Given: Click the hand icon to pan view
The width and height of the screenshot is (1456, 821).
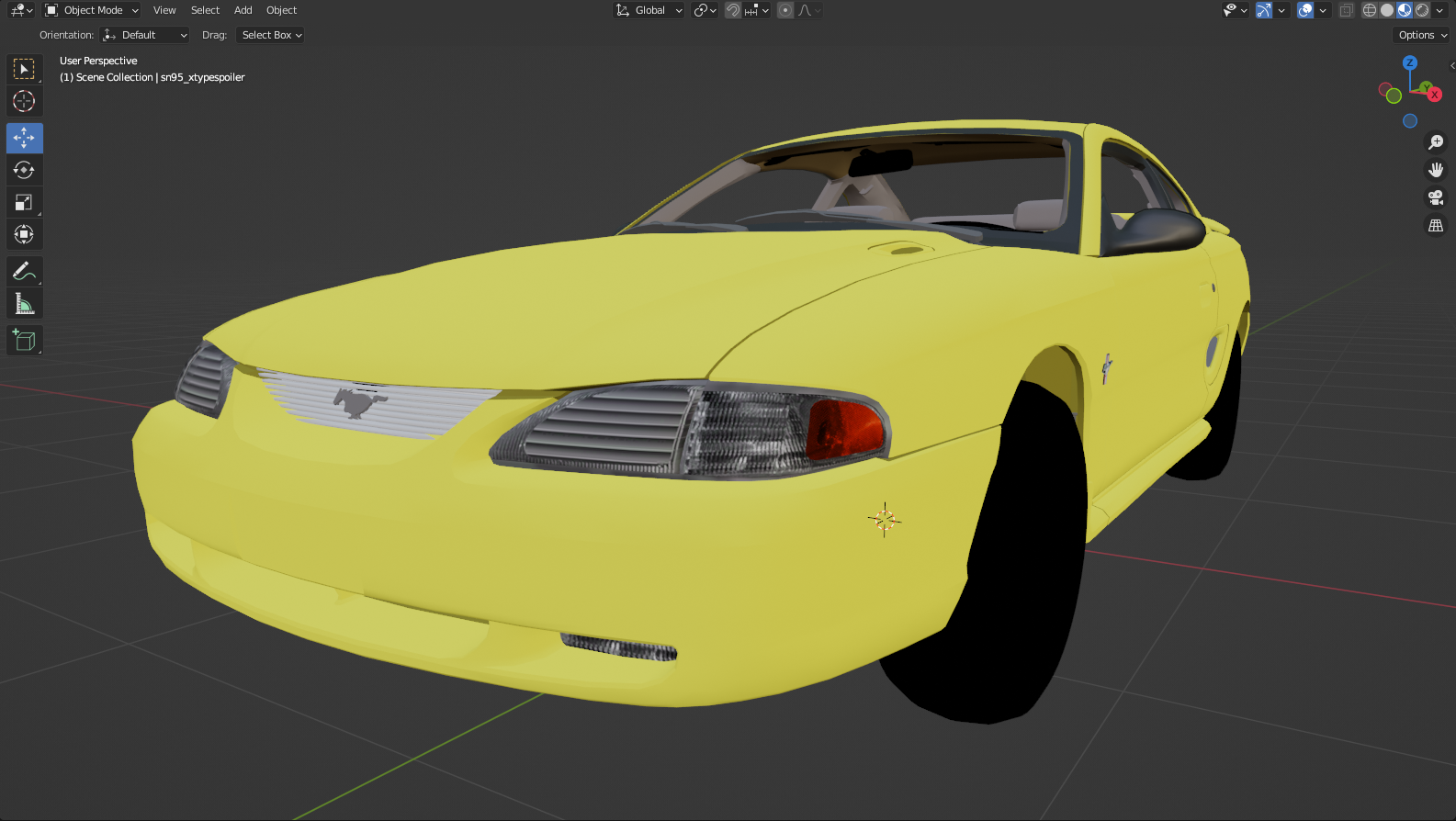Looking at the screenshot, I should click(1436, 170).
